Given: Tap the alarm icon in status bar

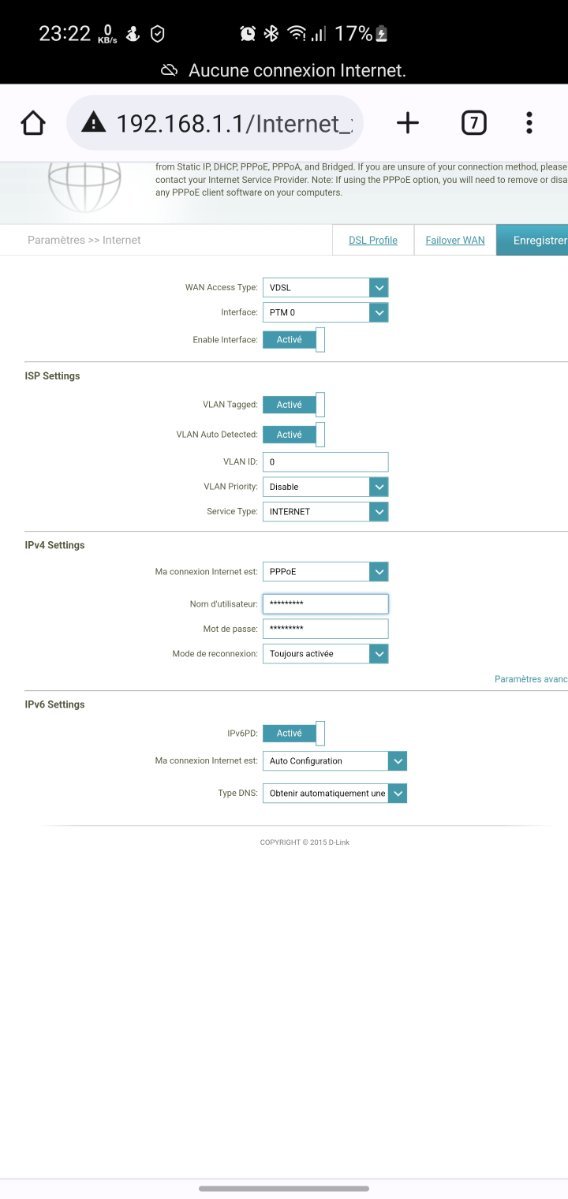Looking at the screenshot, I should (x=248, y=34).
